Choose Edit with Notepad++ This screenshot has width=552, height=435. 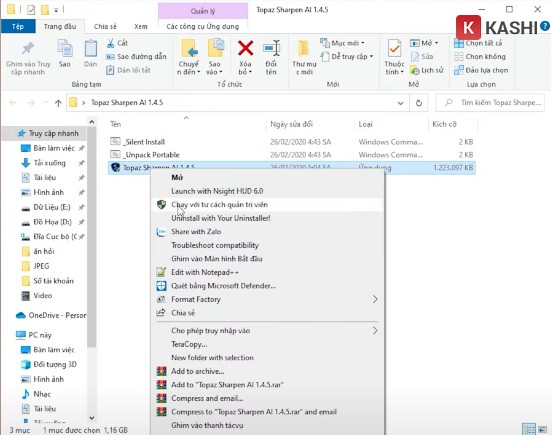268,272
